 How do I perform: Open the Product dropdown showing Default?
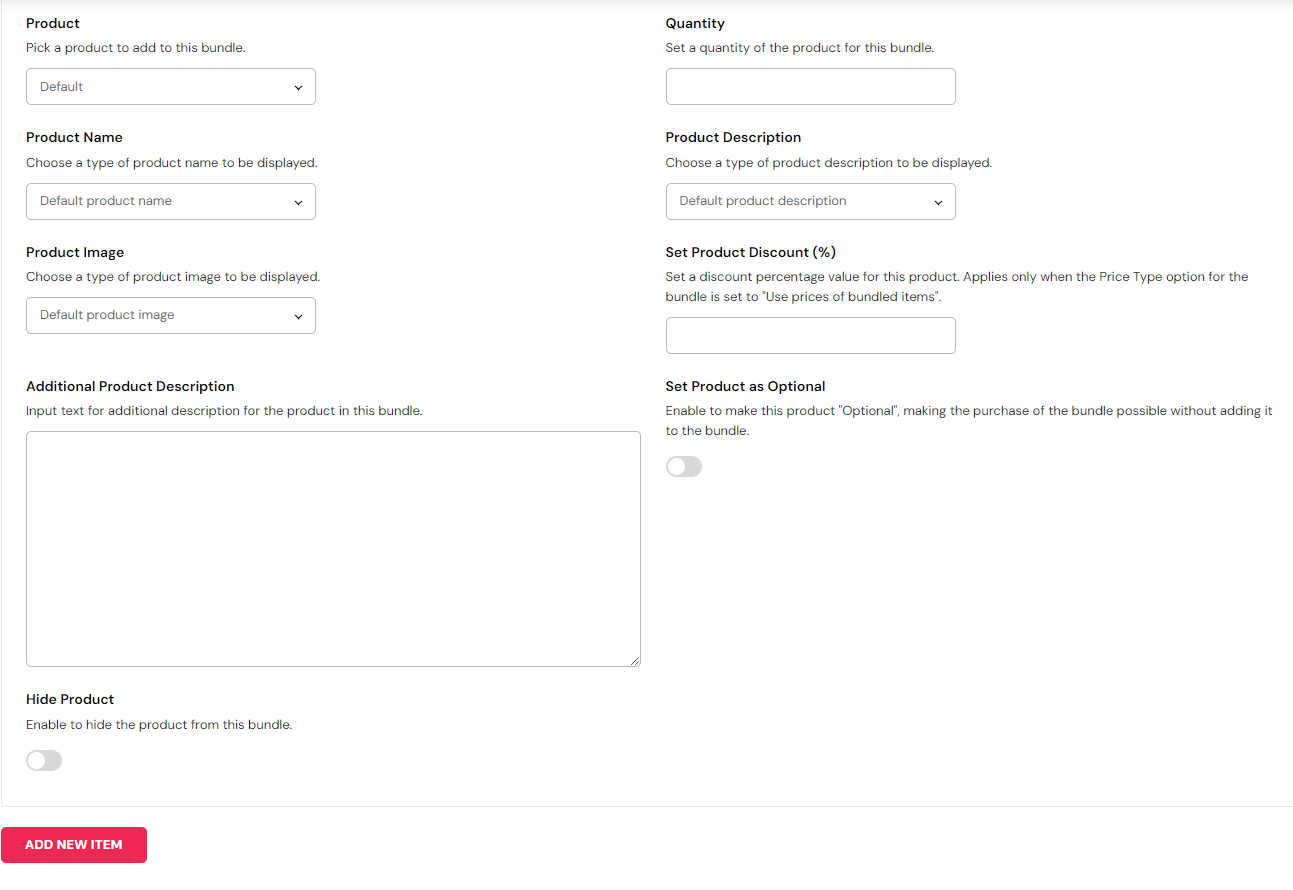pos(160,87)
